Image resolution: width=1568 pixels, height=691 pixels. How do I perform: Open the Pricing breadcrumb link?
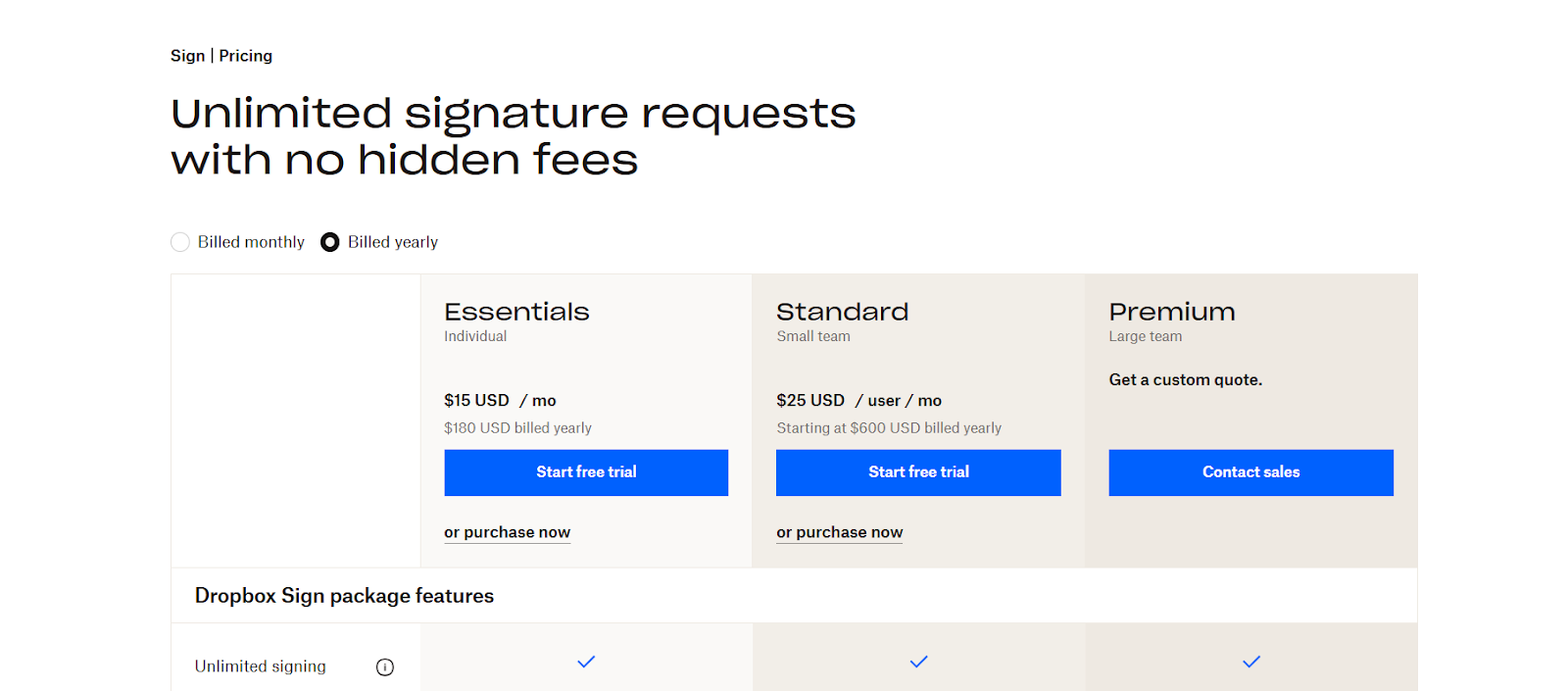pyautogui.click(x=245, y=55)
